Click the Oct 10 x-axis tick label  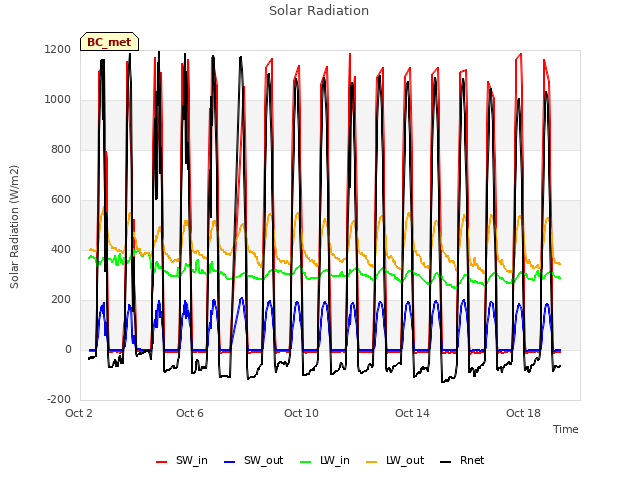(301, 413)
